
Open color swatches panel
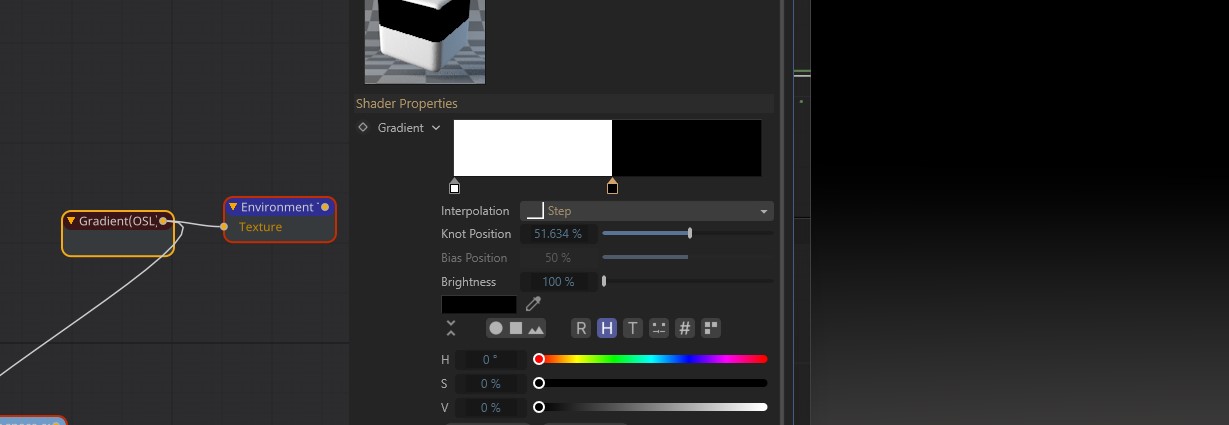(711, 328)
